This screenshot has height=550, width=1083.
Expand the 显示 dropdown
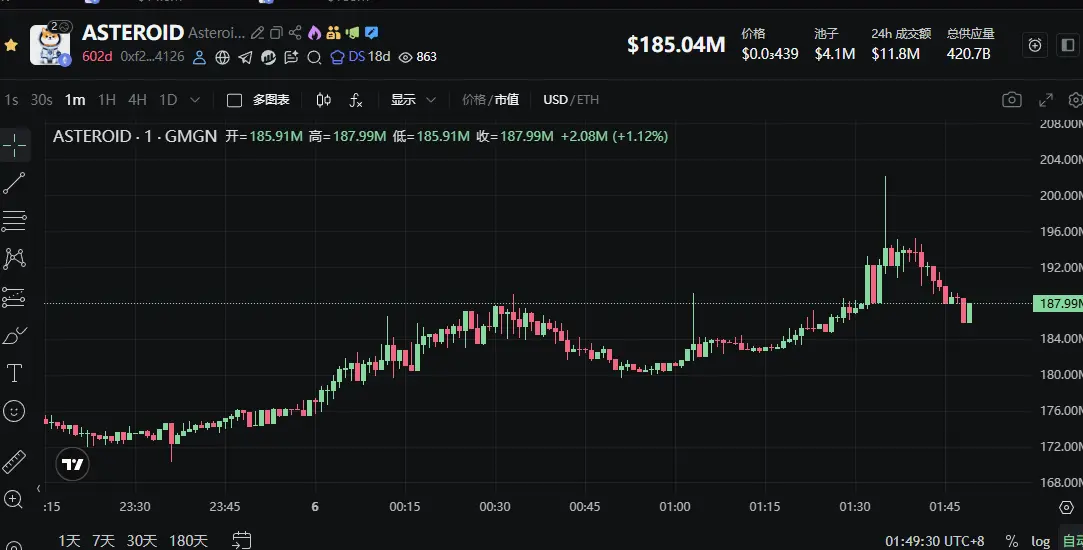413,100
